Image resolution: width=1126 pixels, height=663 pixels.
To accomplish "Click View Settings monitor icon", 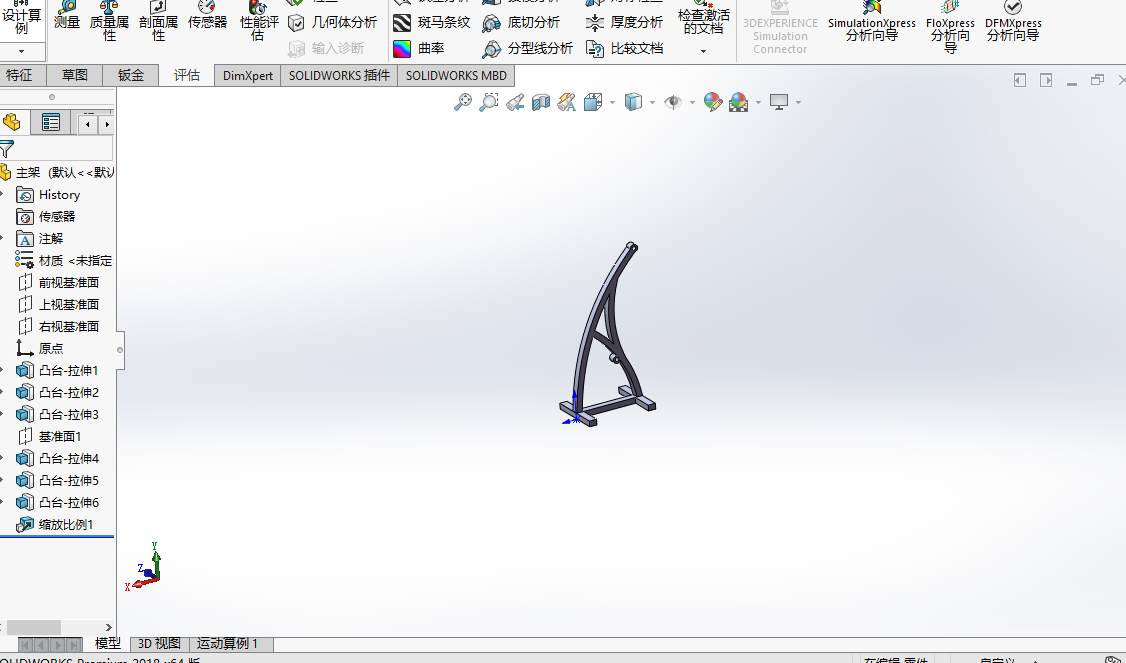I will 779,102.
